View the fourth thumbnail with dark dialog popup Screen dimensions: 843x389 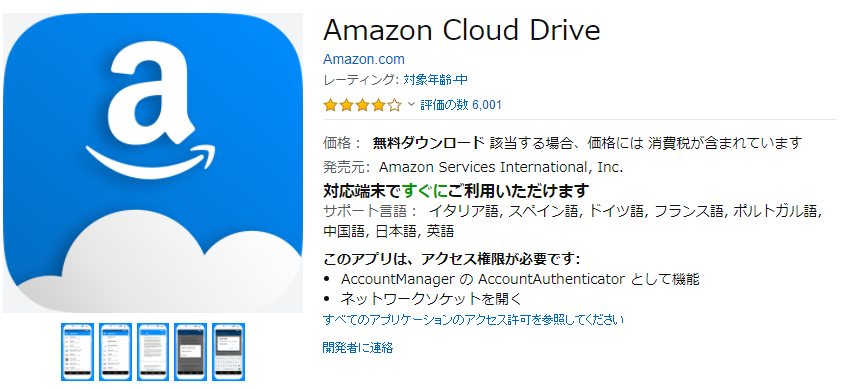click(190, 351)
